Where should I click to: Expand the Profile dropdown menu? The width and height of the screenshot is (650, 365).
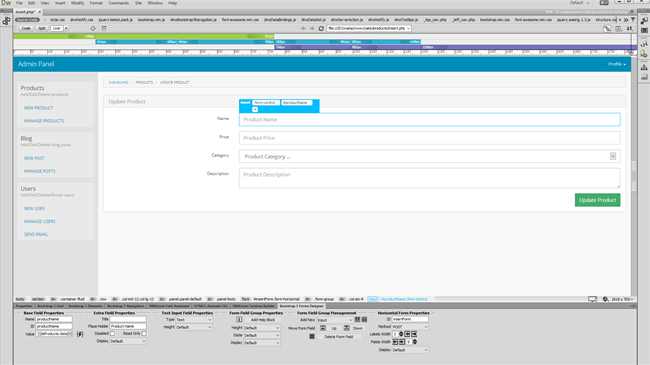pos(617,64)
